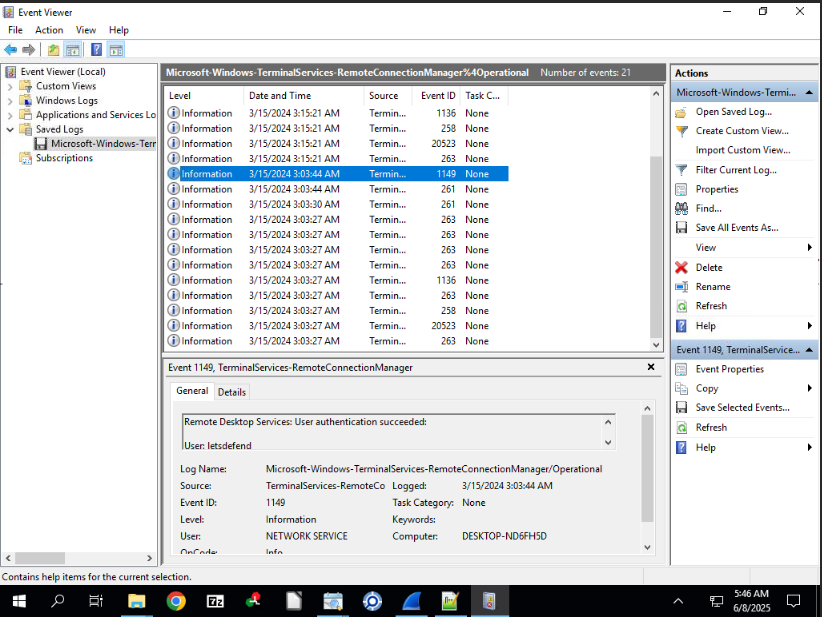Open the Windows Start menu
822x617 pixels.
19,601
